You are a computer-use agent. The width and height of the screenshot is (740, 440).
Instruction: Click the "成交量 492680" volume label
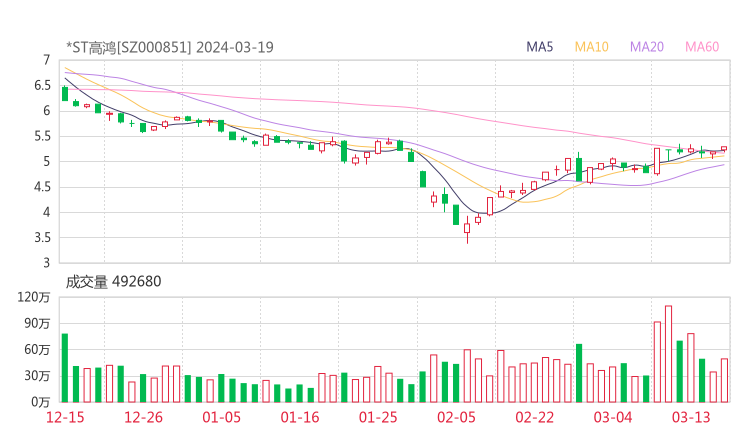coord(113,282)
